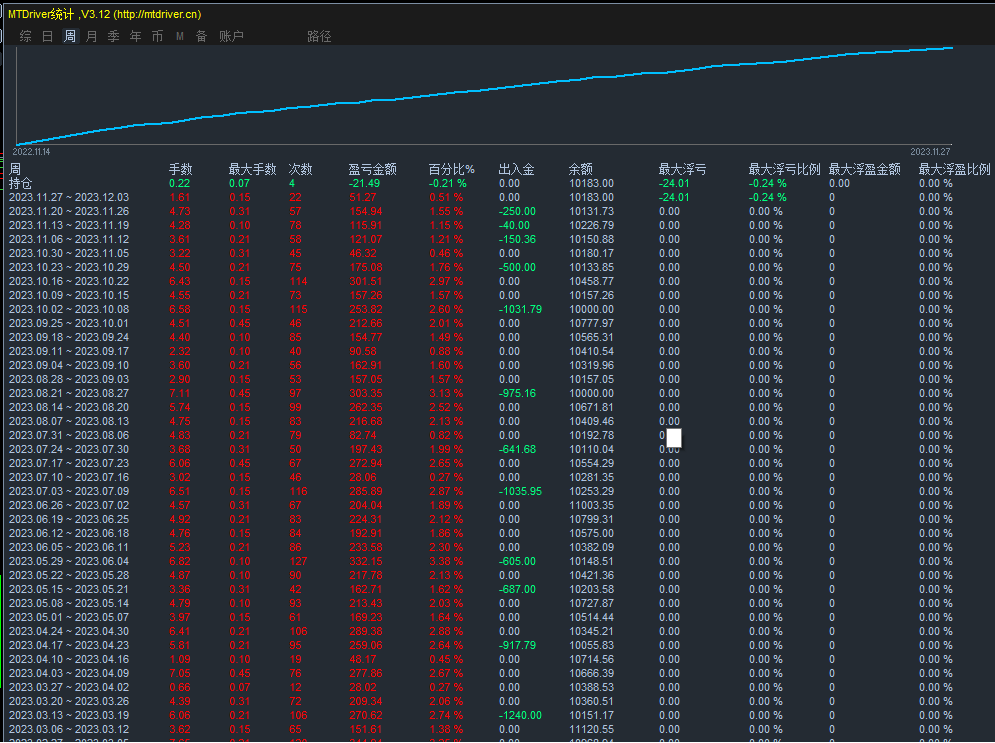Click the 手数 column header
This screenshot has width=995, height=743.
tap(180, 170)
